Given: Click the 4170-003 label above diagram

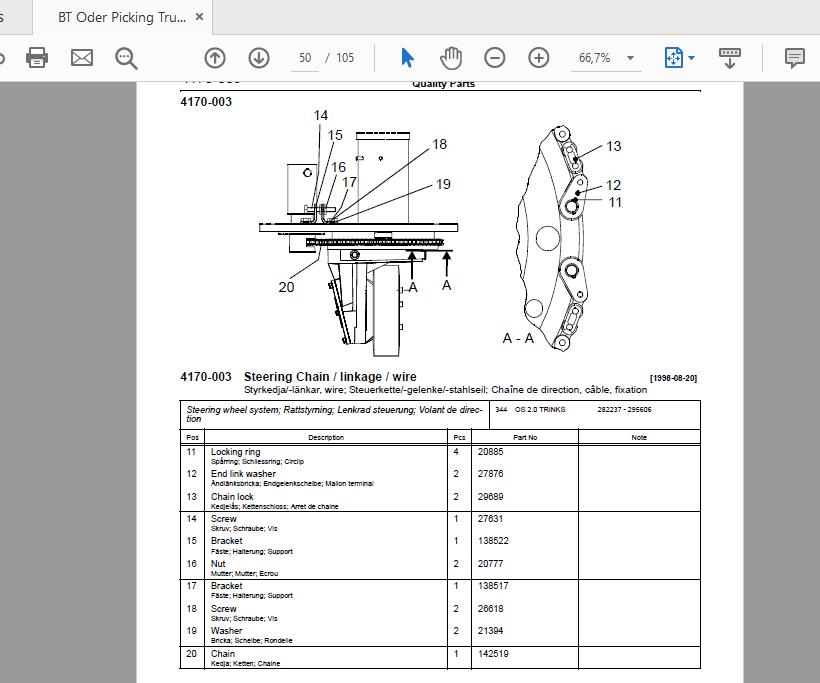Looking at the screenshot, I should (x=206, y=101).
